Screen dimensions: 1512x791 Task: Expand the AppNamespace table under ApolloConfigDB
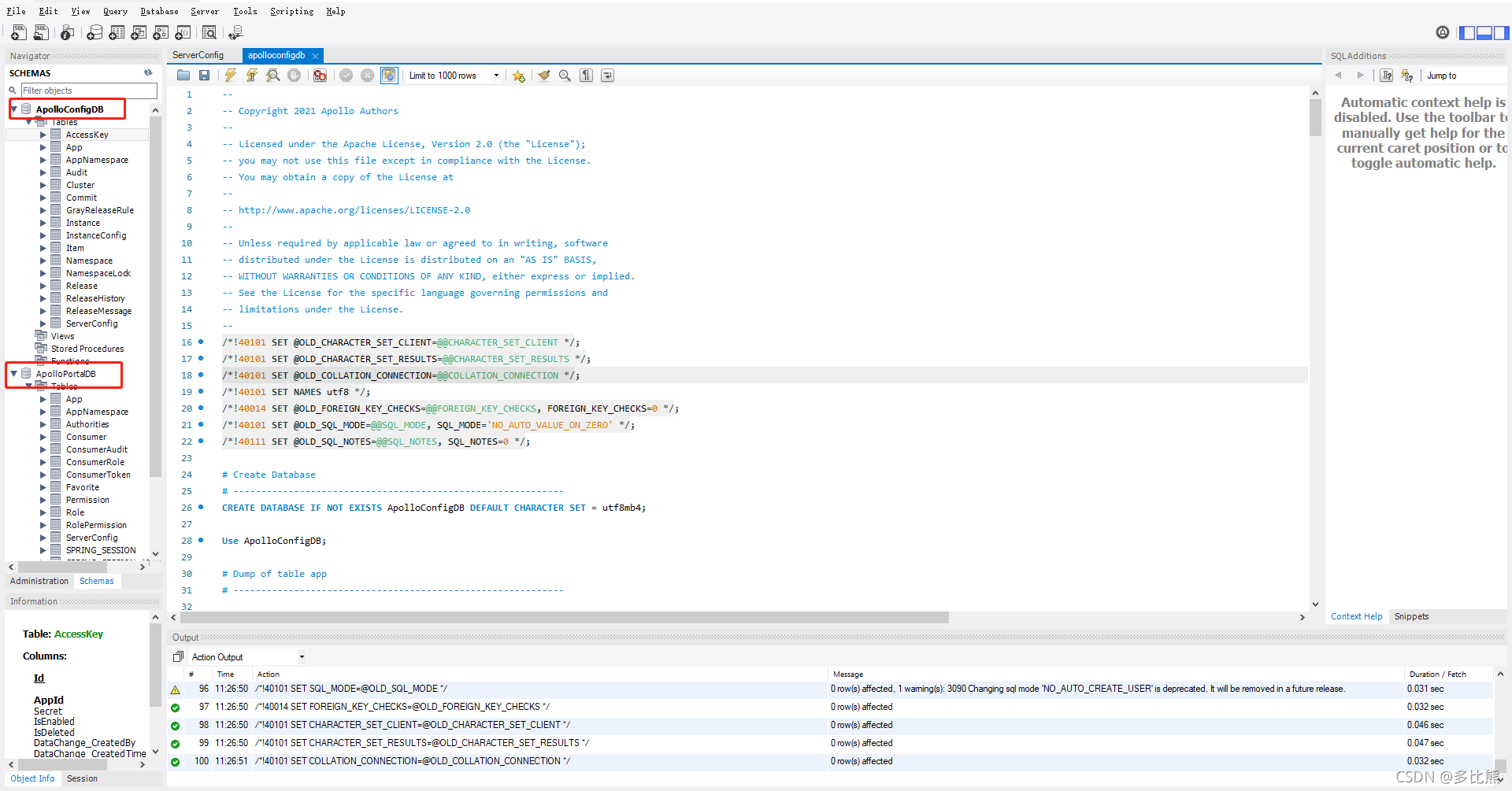43,160
